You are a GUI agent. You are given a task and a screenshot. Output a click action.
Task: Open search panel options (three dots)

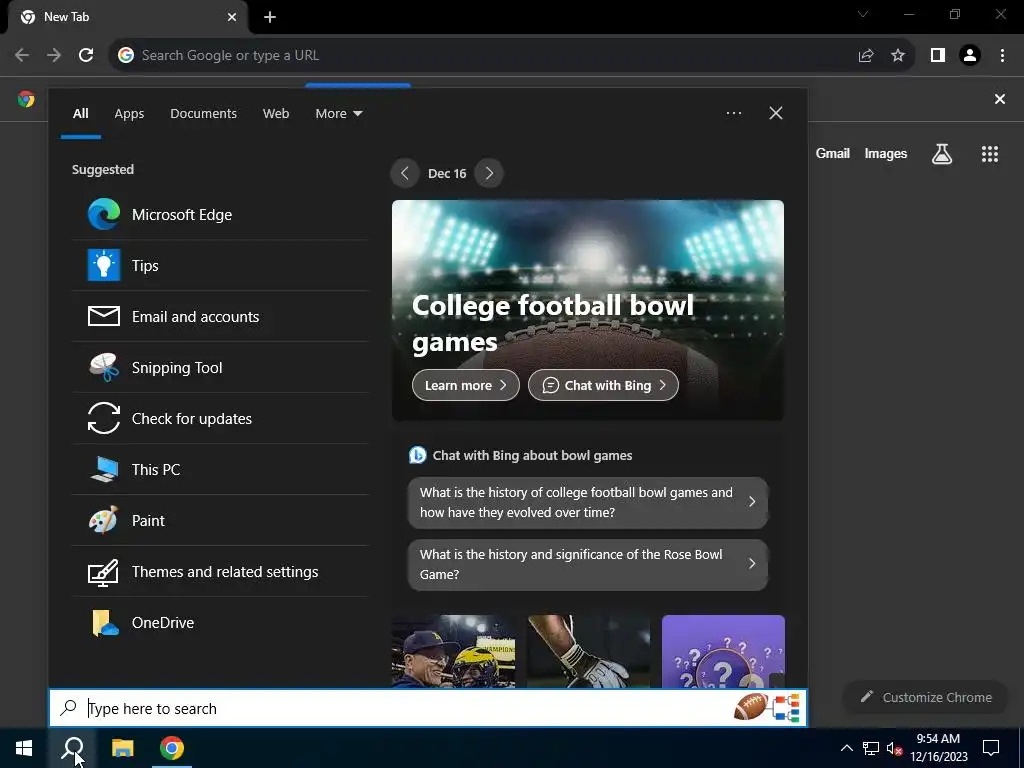click(734, 113)
